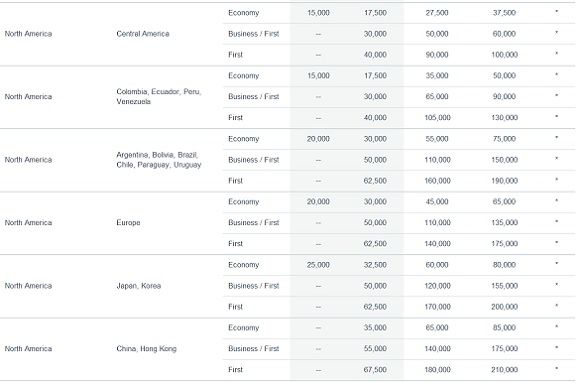Click Business / First label in Europe section

coord(253,223)
